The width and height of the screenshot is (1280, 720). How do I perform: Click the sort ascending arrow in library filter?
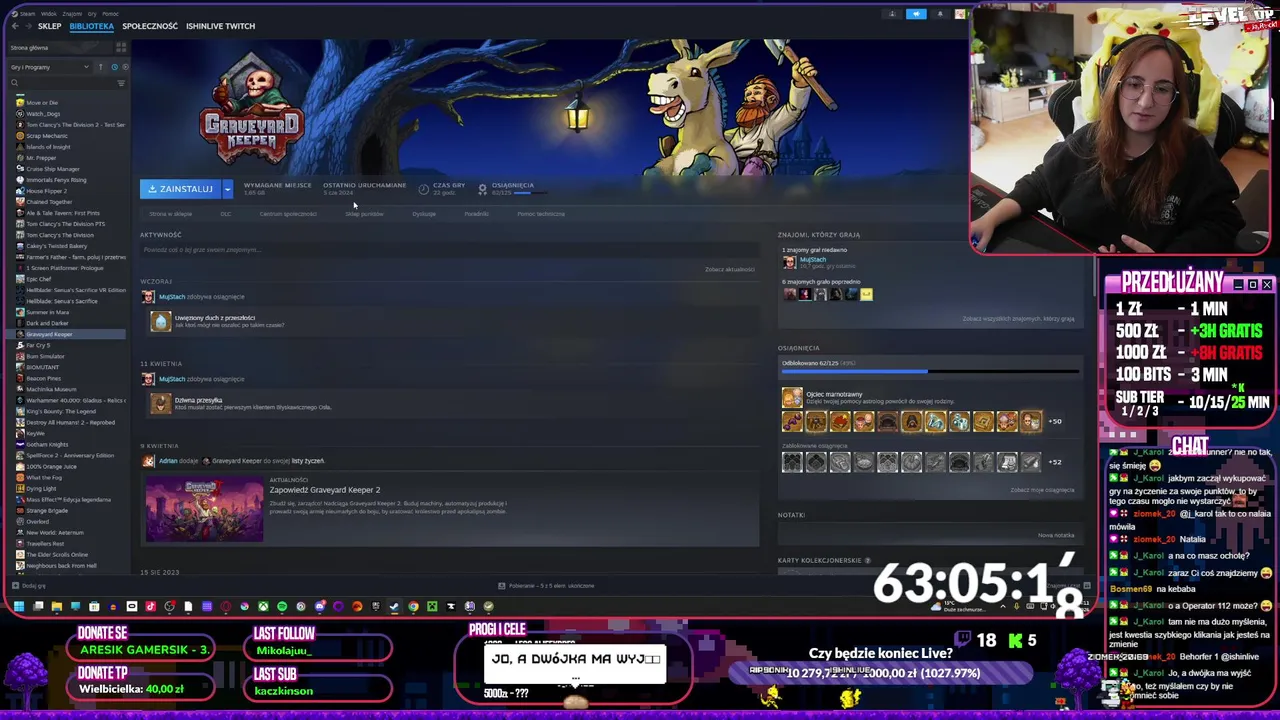100,67
